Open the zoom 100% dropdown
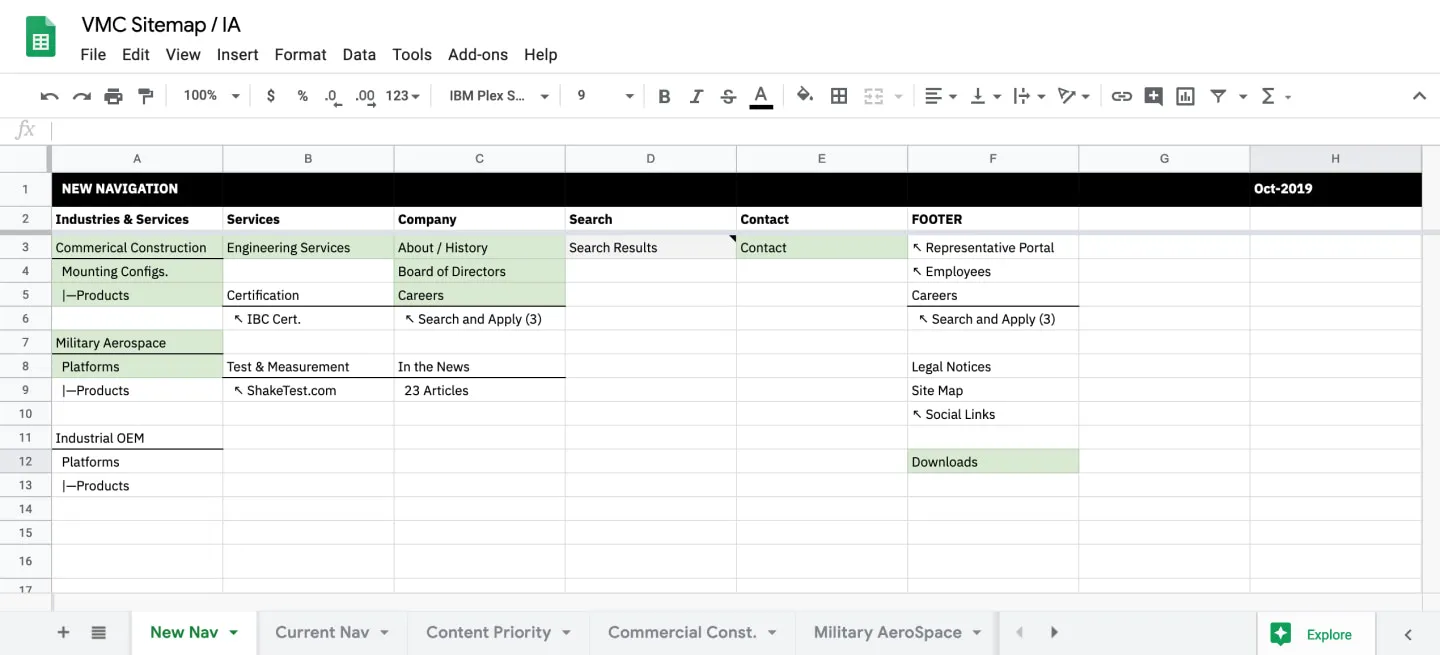The image size is (1440, 655). point(211,96)
